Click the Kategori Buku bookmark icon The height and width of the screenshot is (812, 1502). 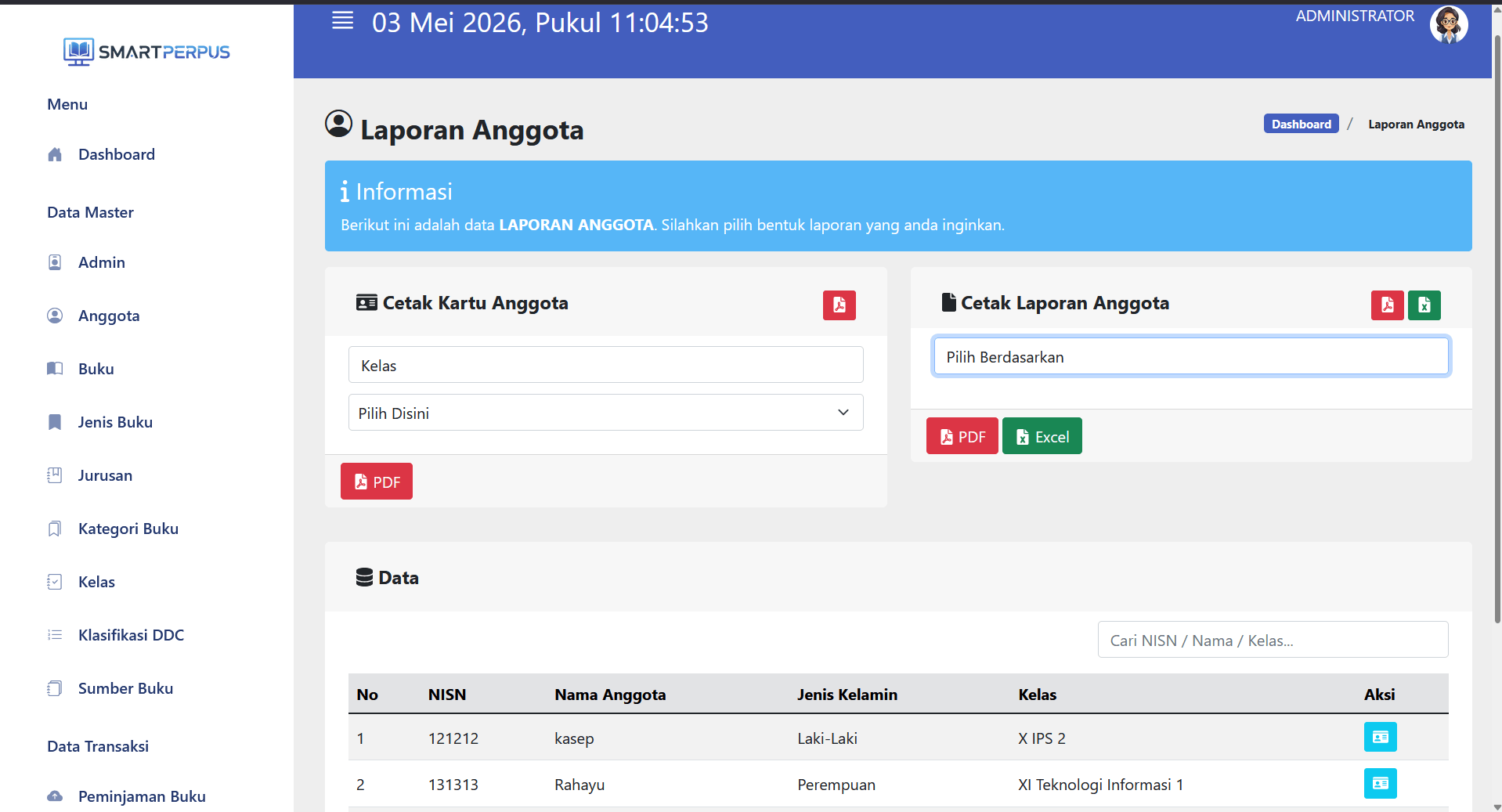55,529
